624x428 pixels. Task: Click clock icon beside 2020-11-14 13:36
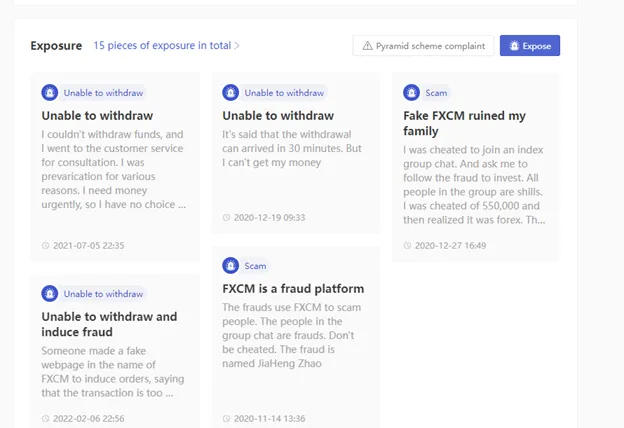click(226, 418)
